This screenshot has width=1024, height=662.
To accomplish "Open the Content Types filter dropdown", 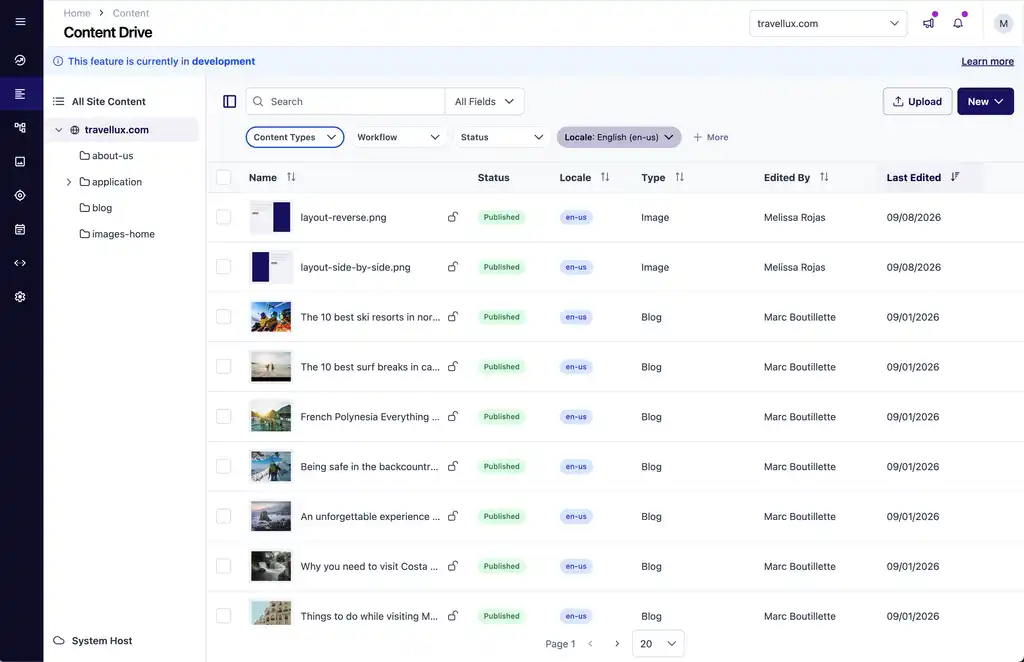I will click(295, 137).
